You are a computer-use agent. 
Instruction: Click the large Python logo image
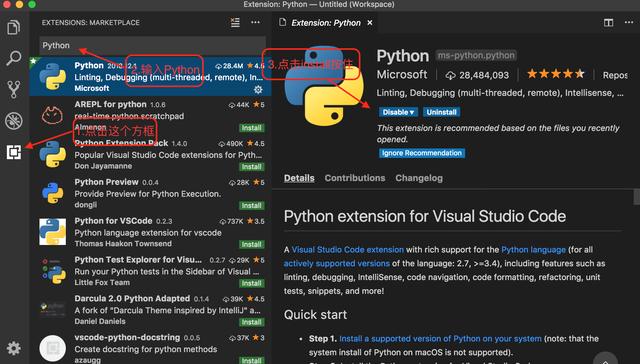coord(324,87)
